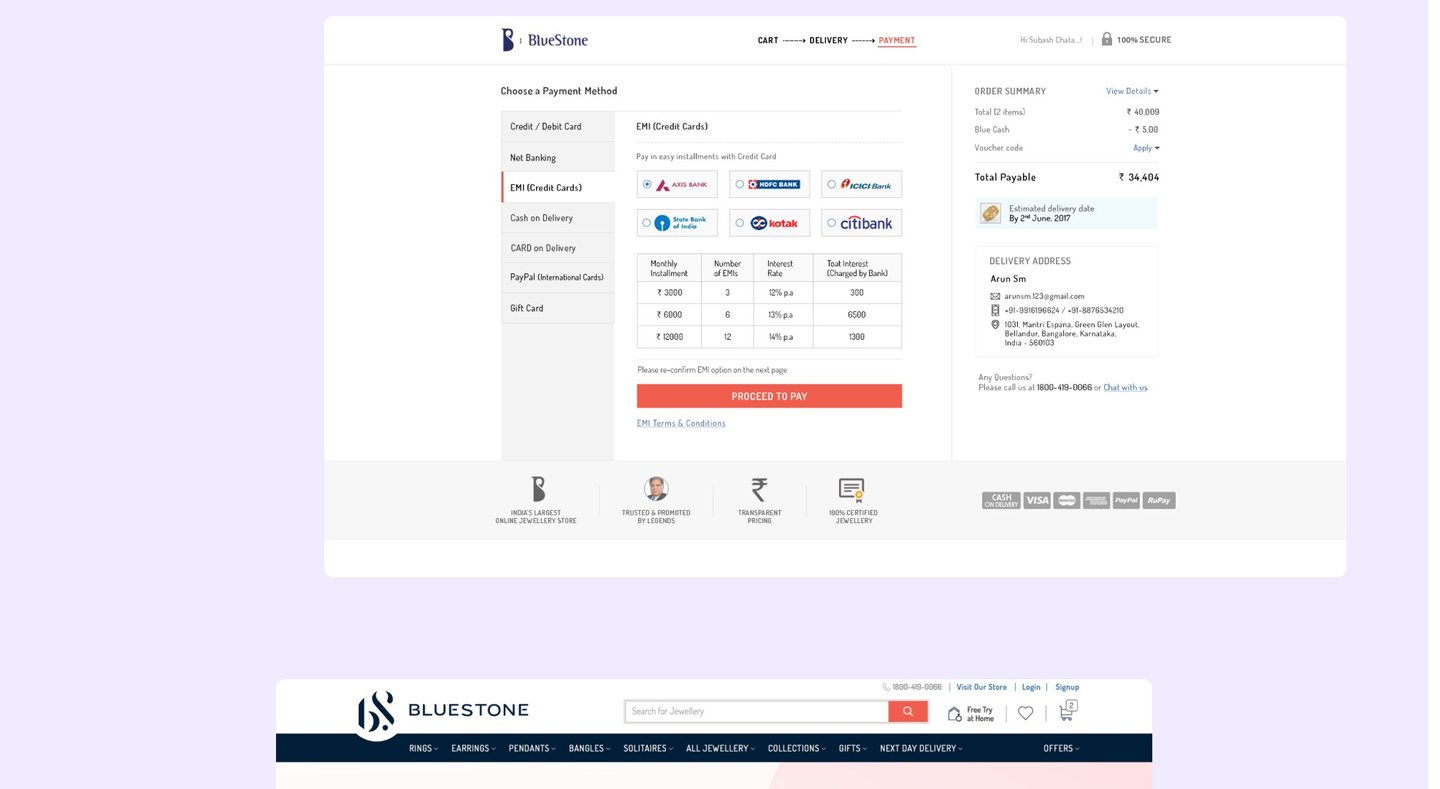Open the wishlist heart icon

click(x=1025, y=713)
